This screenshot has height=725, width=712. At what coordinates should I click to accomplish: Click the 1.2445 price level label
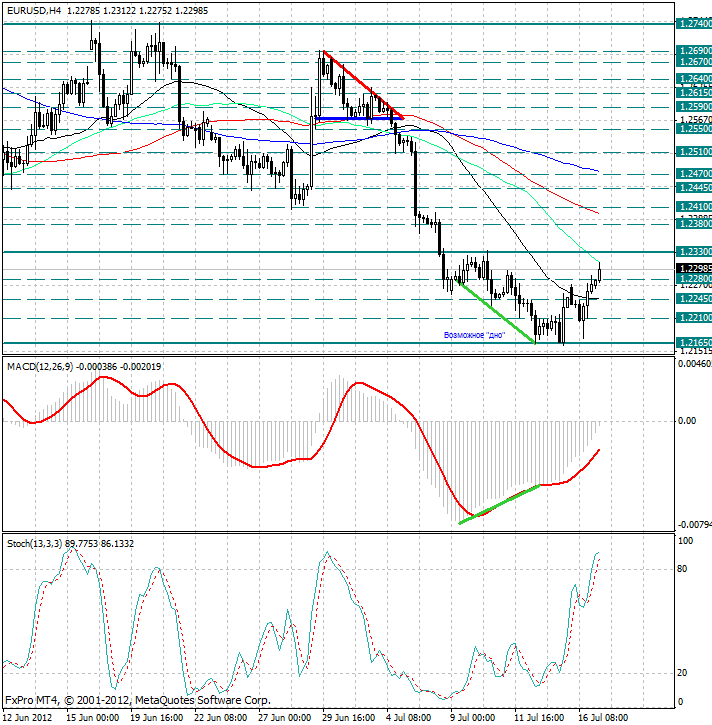(694, 188)
